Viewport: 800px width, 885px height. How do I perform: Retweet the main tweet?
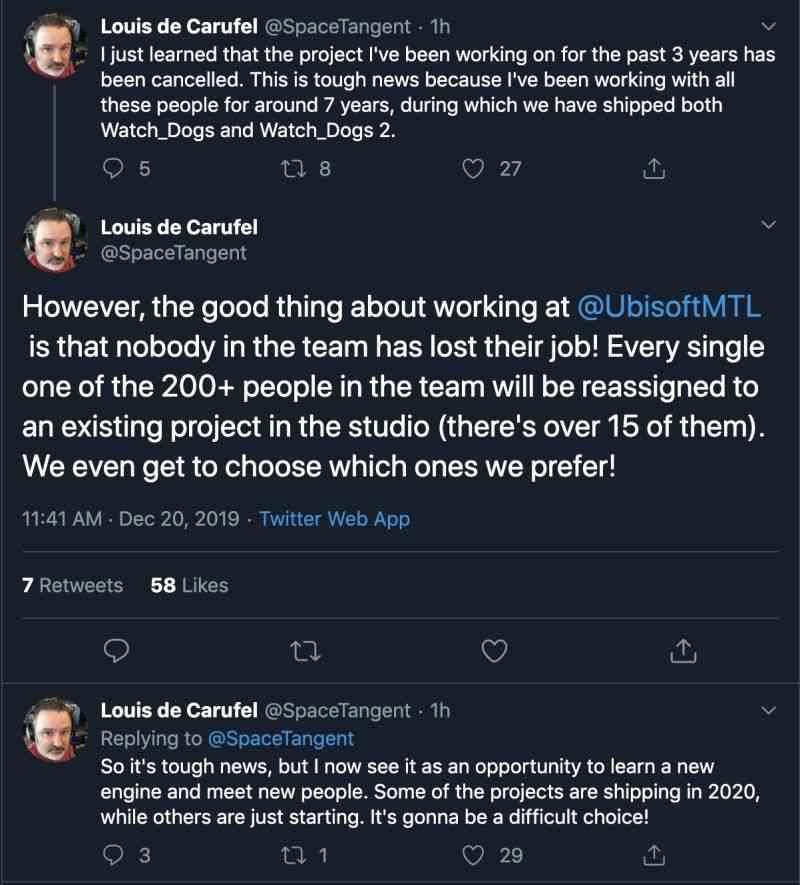coord(306,651)
